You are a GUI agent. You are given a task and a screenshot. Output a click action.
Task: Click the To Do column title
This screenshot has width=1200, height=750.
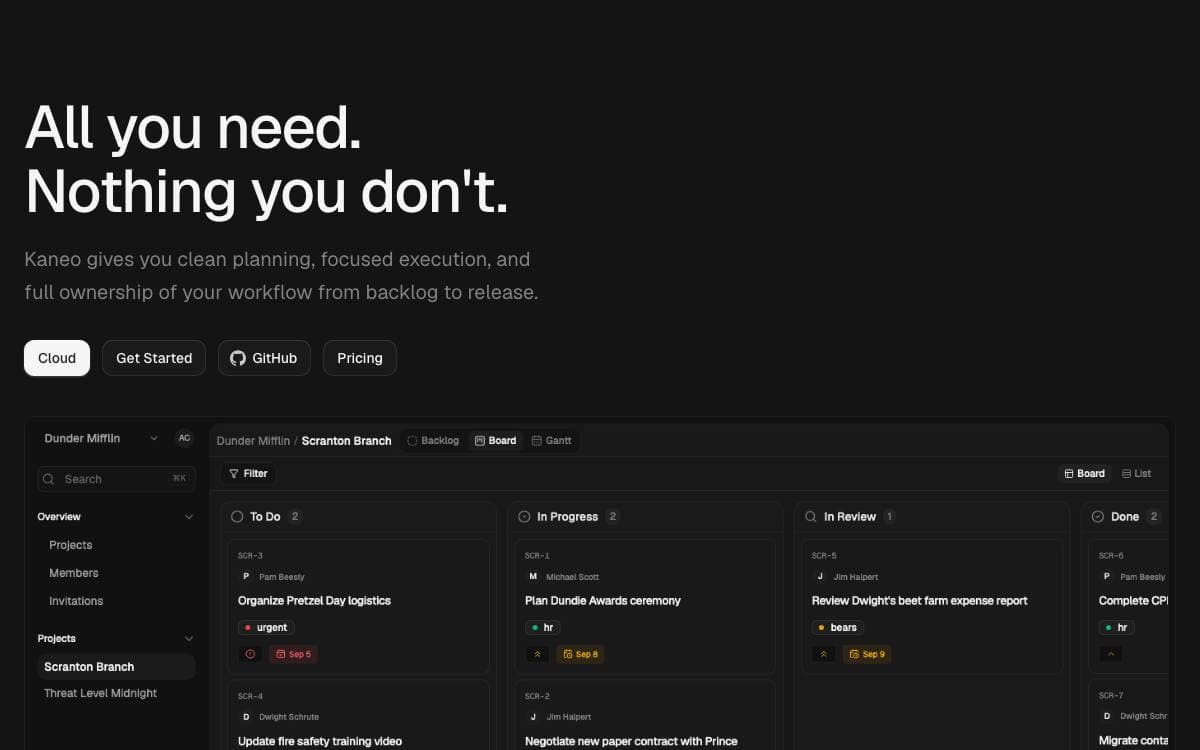pos(265,517)
